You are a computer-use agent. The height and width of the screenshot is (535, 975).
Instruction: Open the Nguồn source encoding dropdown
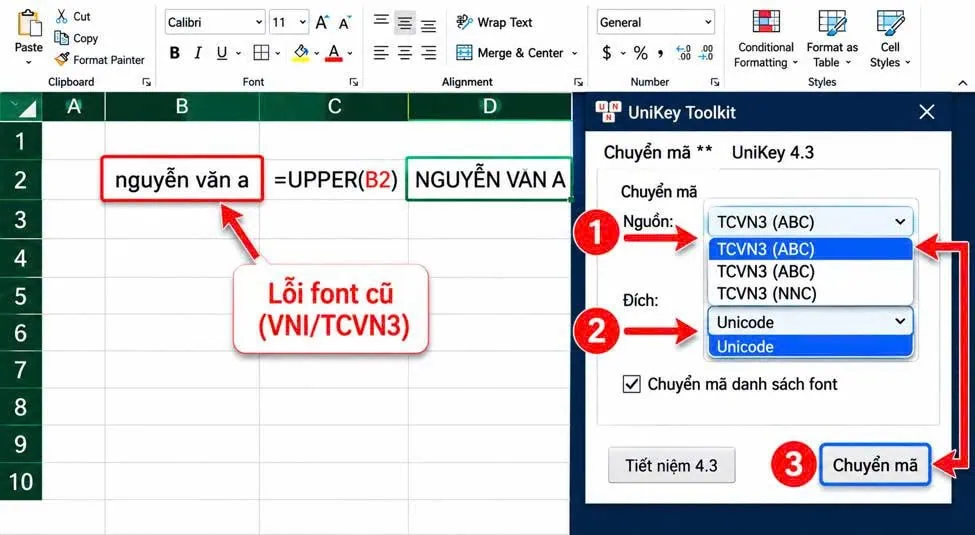coord(810,222)
